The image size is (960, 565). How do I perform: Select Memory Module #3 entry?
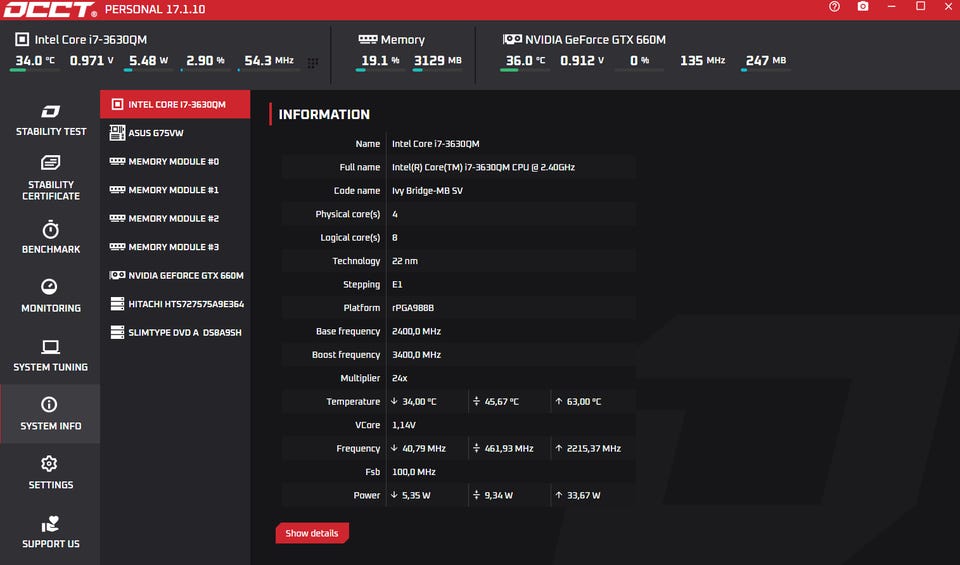(175, 247)
